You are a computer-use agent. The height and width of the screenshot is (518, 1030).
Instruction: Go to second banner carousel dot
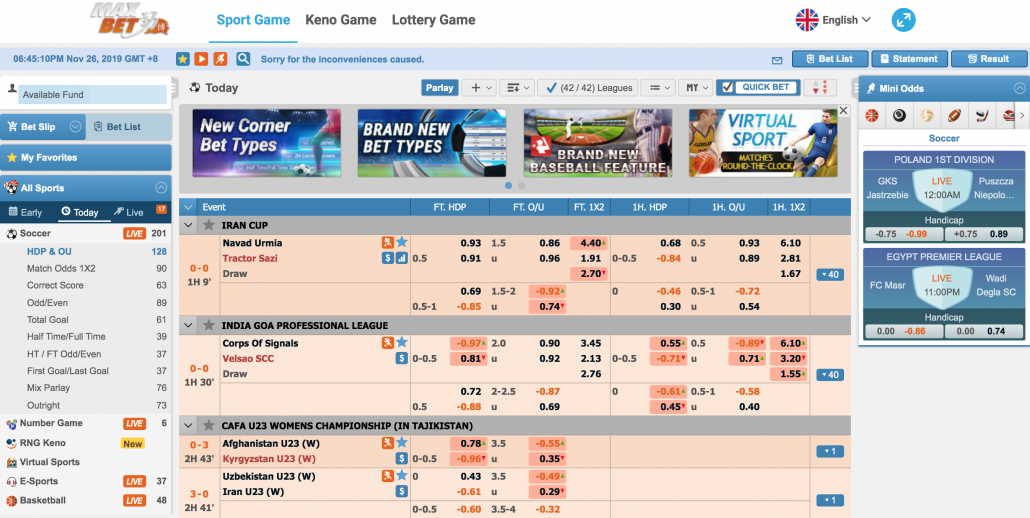(x=522, y=186)
